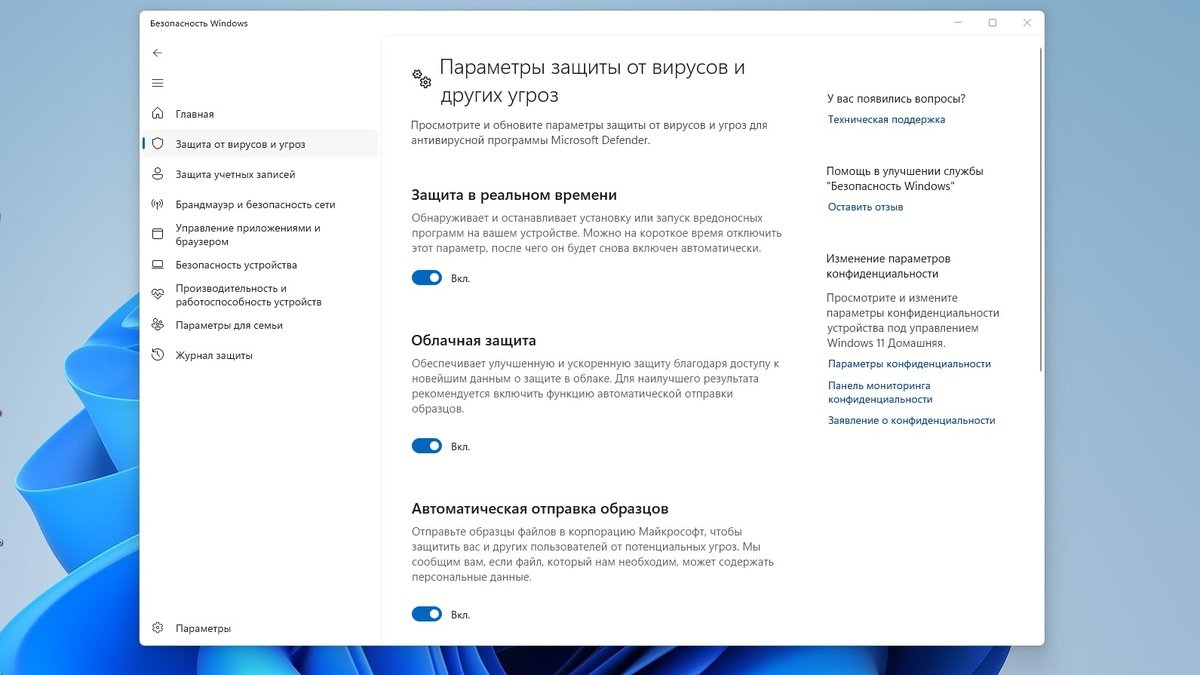Viewport: 1200px width, 675px height.
Task: Click heading Автоматическая отправка образцов
Action: click(540, 508)
